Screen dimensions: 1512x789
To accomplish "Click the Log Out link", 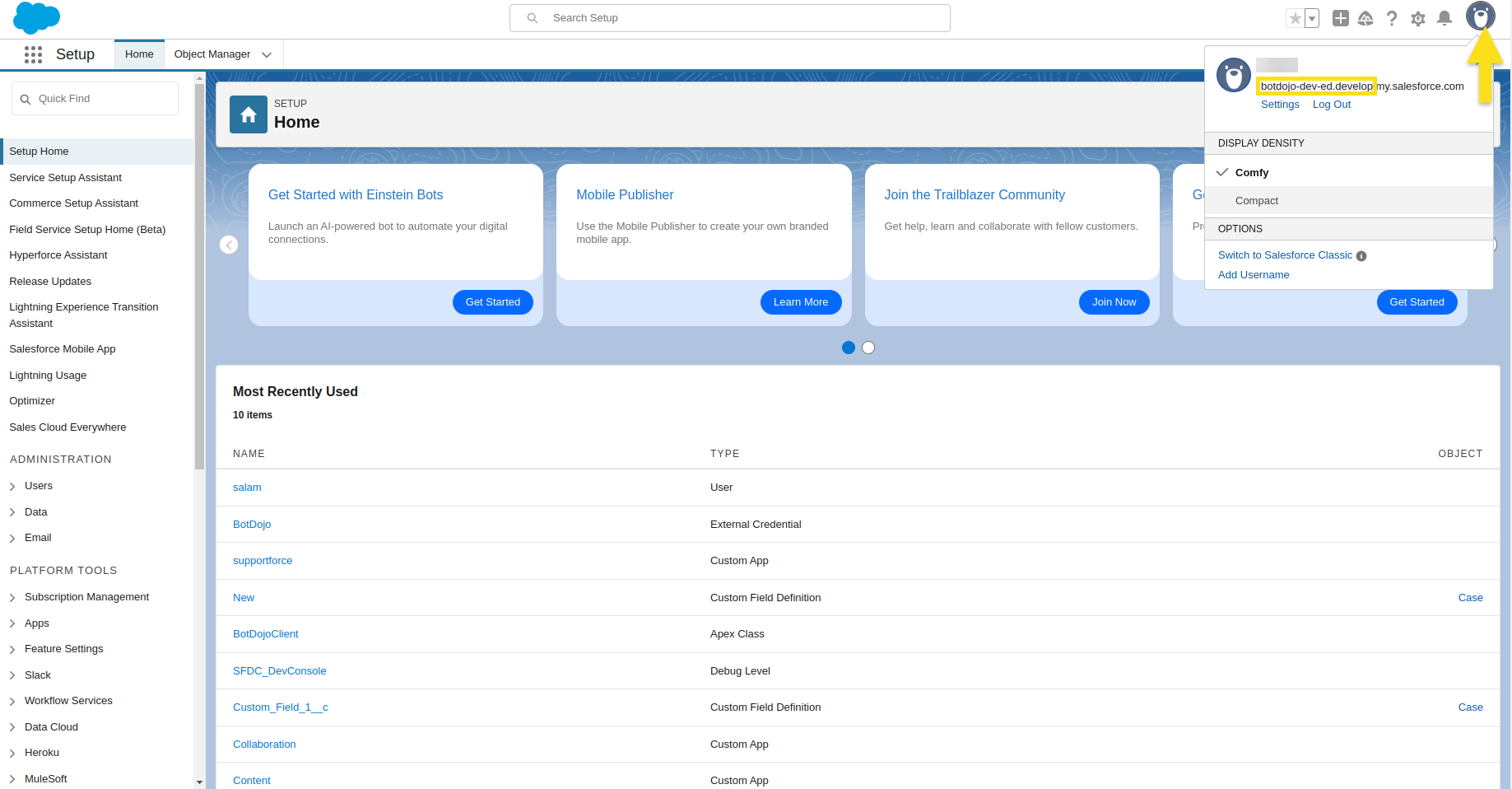I will 1332,105.
